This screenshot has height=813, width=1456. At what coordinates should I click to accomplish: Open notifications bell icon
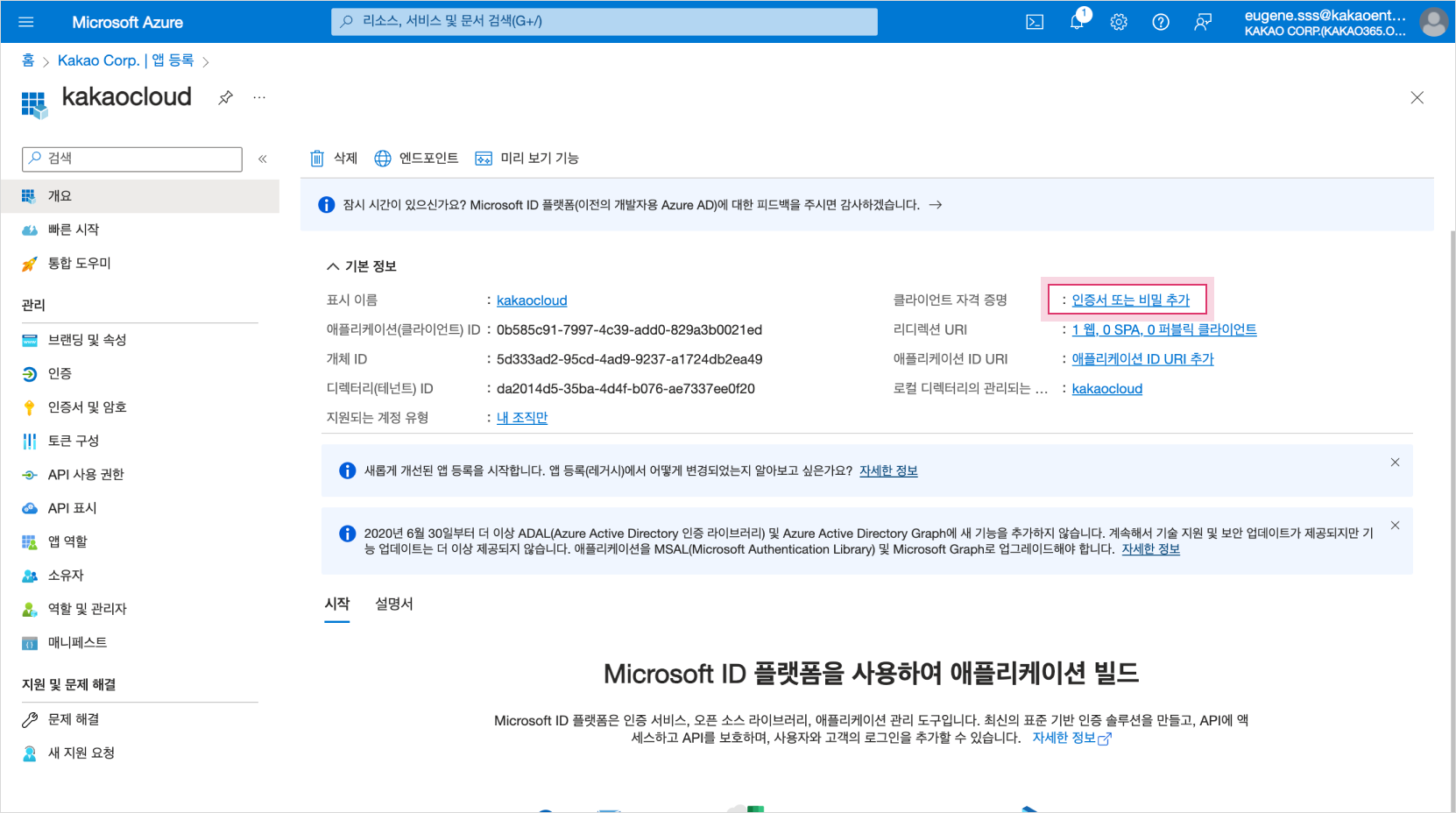pos(1078,22)
